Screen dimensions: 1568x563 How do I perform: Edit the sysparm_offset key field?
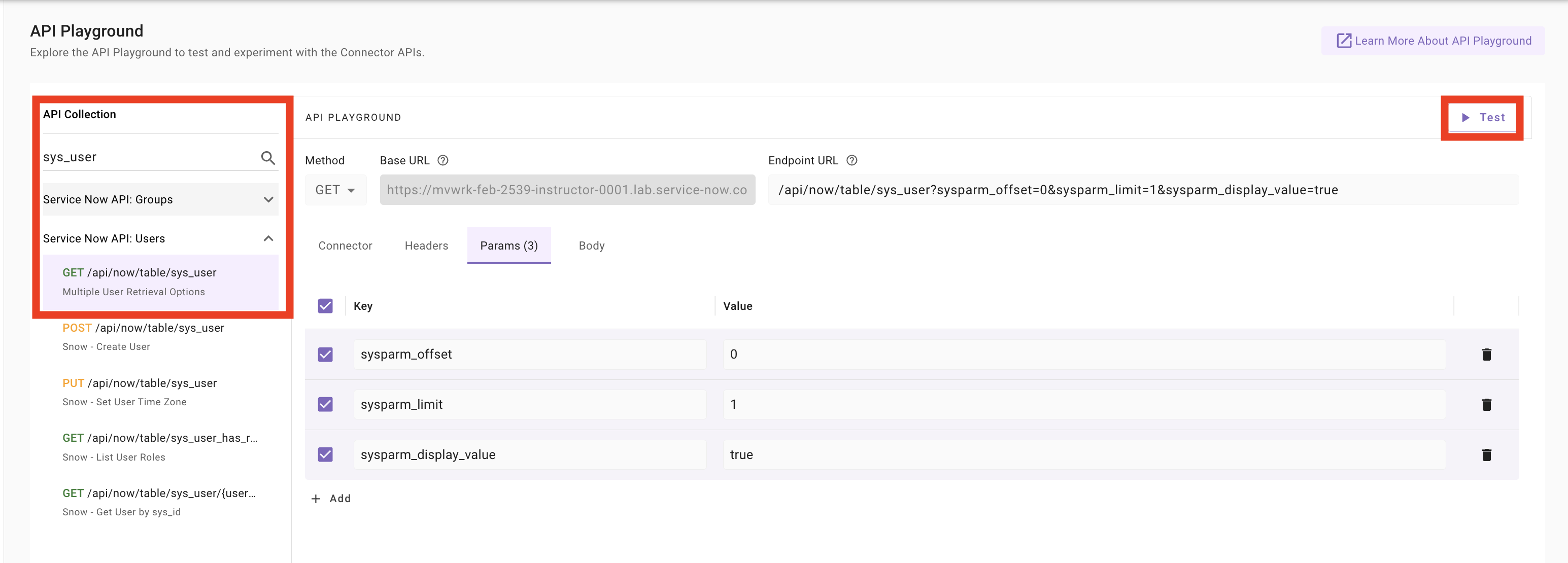click(x=530, y=354)
